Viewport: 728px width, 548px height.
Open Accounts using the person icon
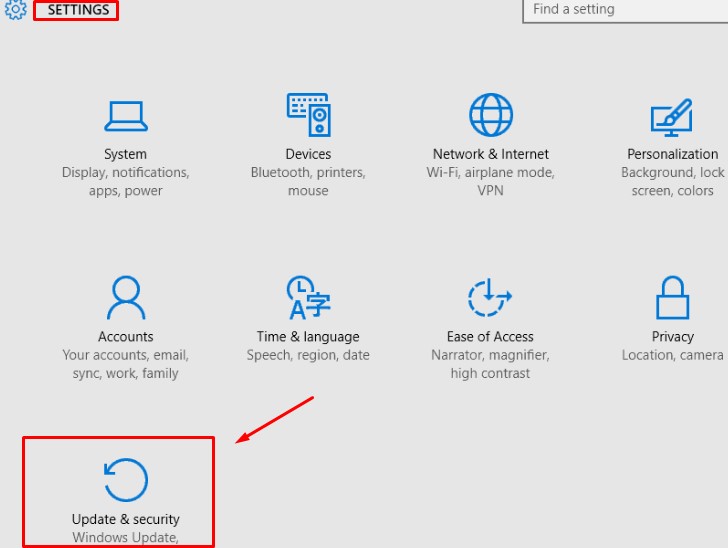125,298
